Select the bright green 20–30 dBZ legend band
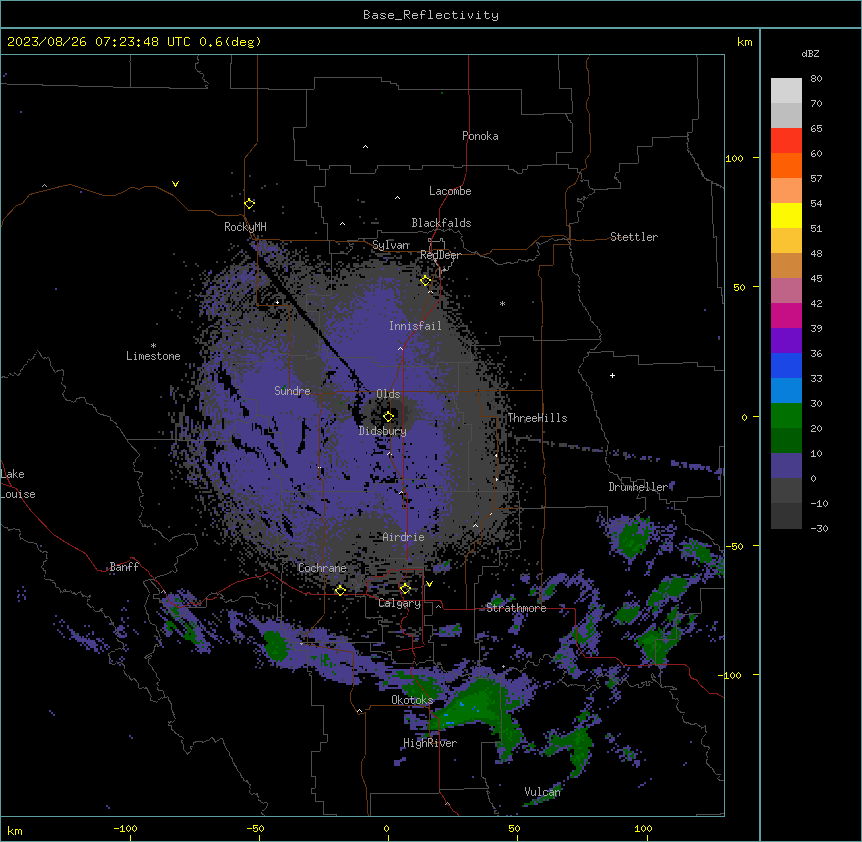 [786, 416]
